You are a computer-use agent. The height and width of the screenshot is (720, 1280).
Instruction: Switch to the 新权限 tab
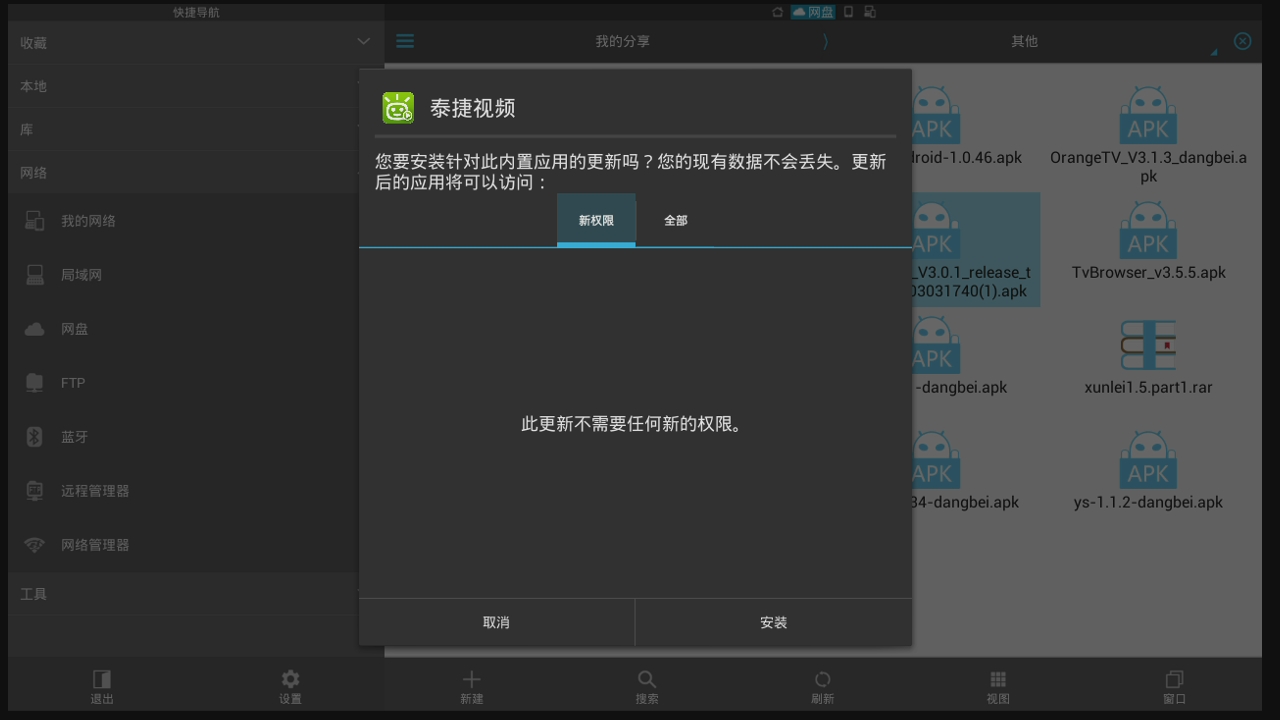[x=596, y=220]
